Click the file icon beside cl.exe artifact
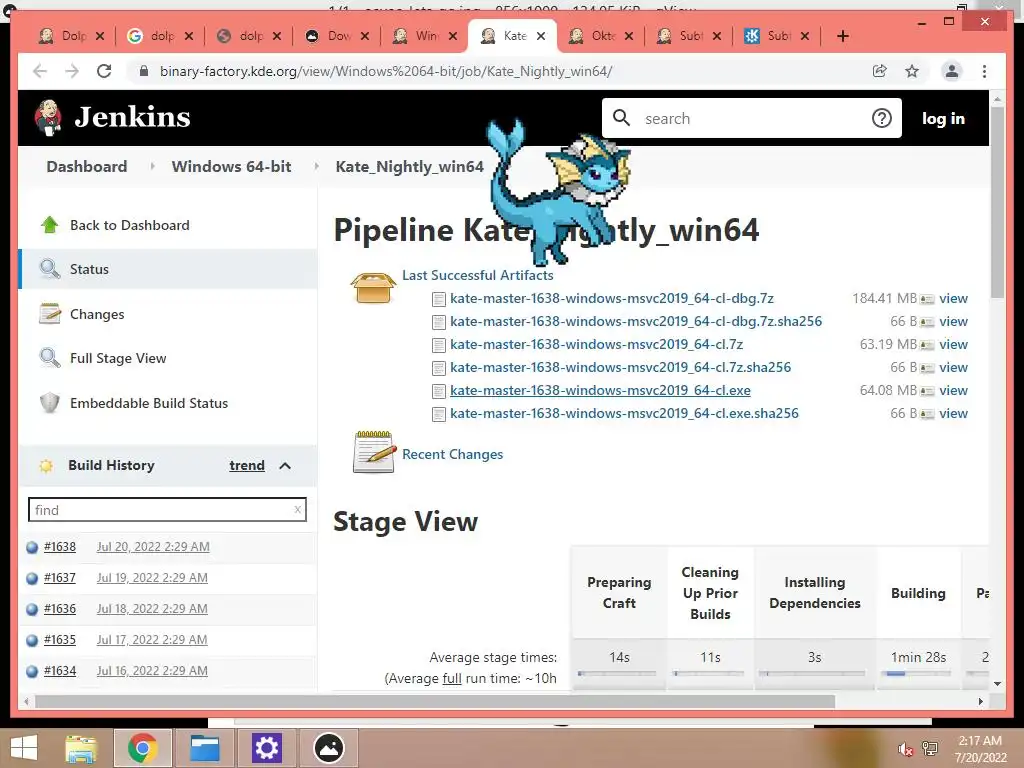Viewport: 1024px width, 768px height. pyautogui.click(x=439, y=391)
